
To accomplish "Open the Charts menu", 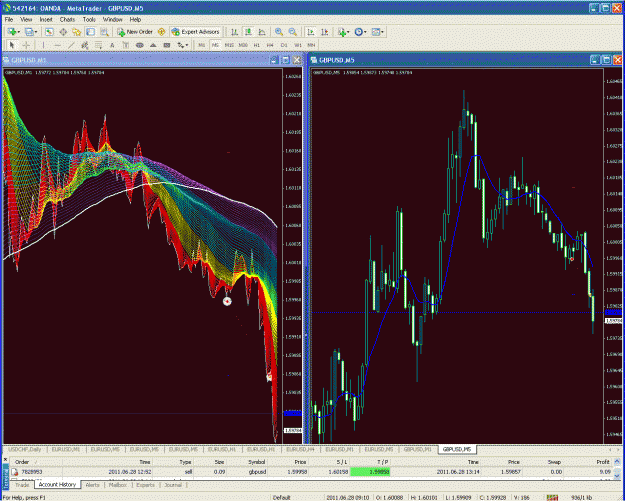I will 67,19.
